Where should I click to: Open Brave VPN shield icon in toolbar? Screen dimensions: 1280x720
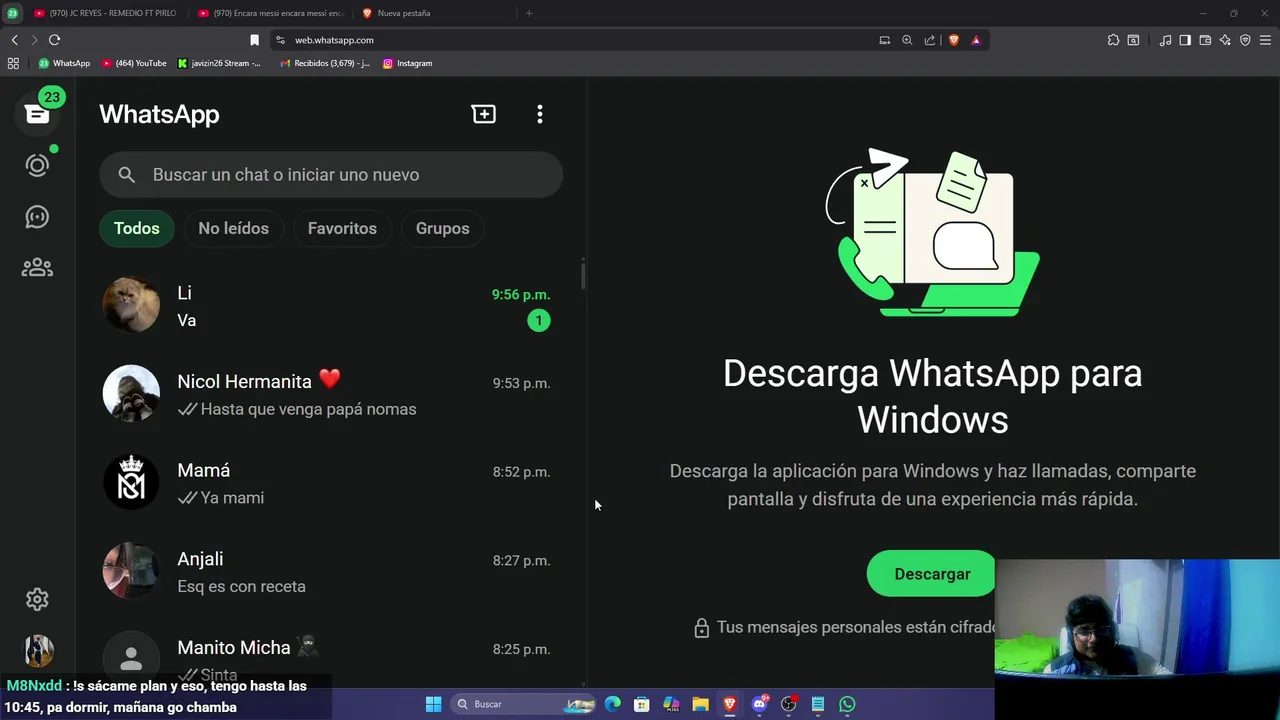coord(1245,40)
